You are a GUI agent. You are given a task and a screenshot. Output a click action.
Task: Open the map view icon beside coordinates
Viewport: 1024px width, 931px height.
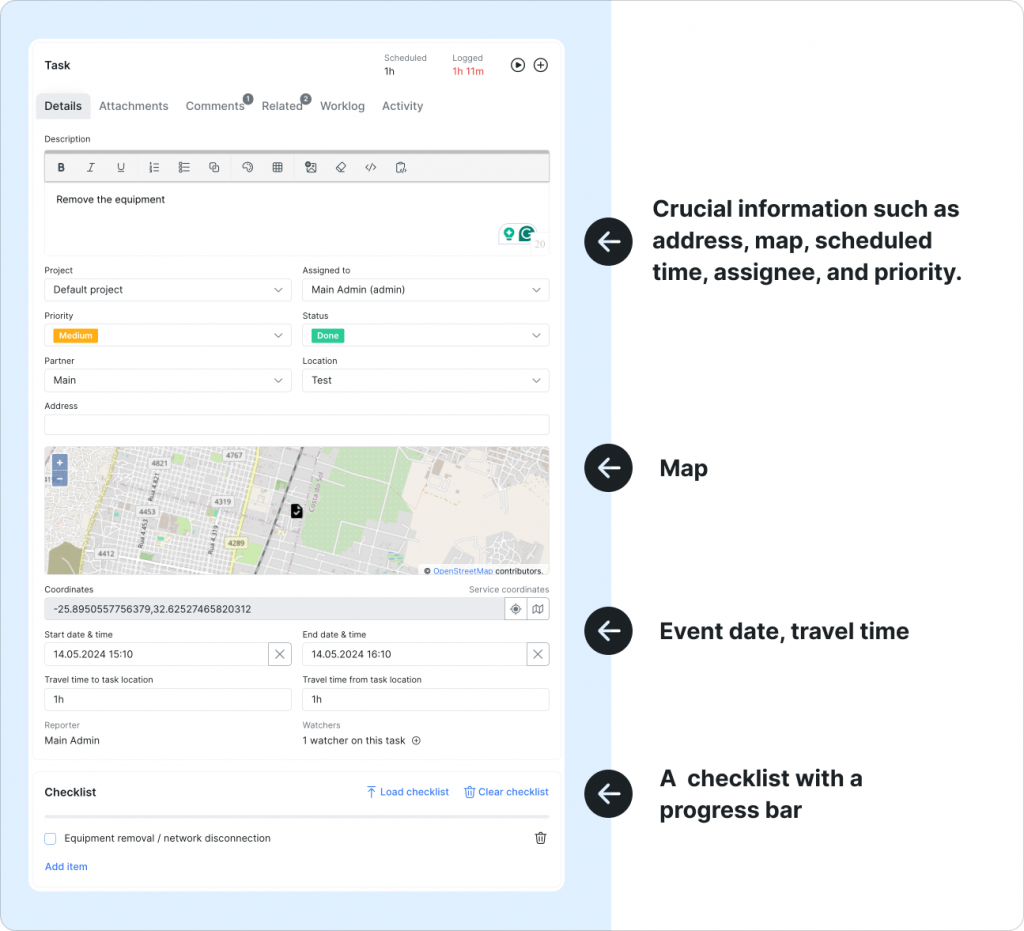pyautogui.click(x=538, y=609)
